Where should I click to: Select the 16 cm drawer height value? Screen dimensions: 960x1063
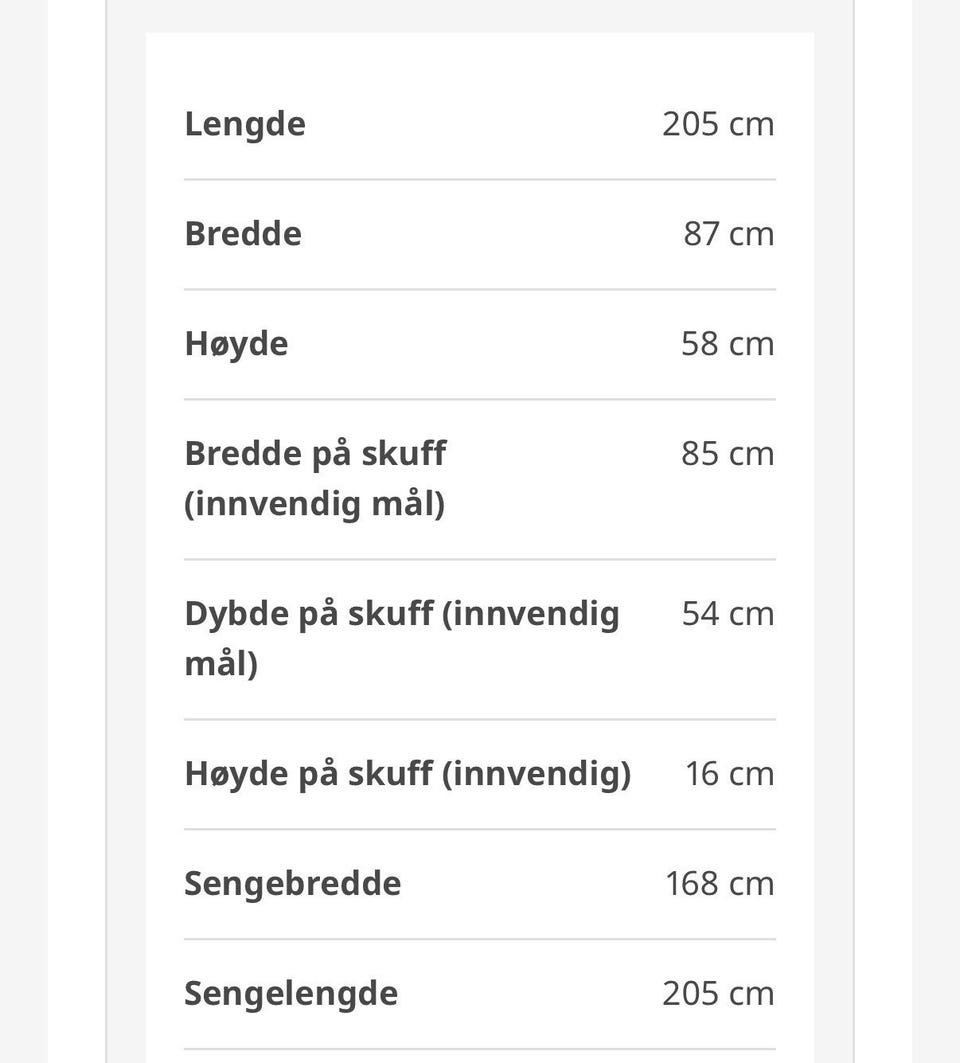729,774
